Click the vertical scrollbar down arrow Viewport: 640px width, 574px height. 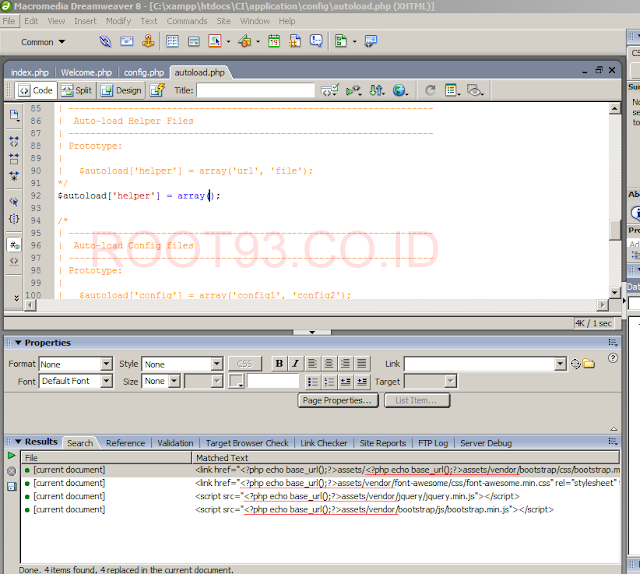tap(615, 292)
